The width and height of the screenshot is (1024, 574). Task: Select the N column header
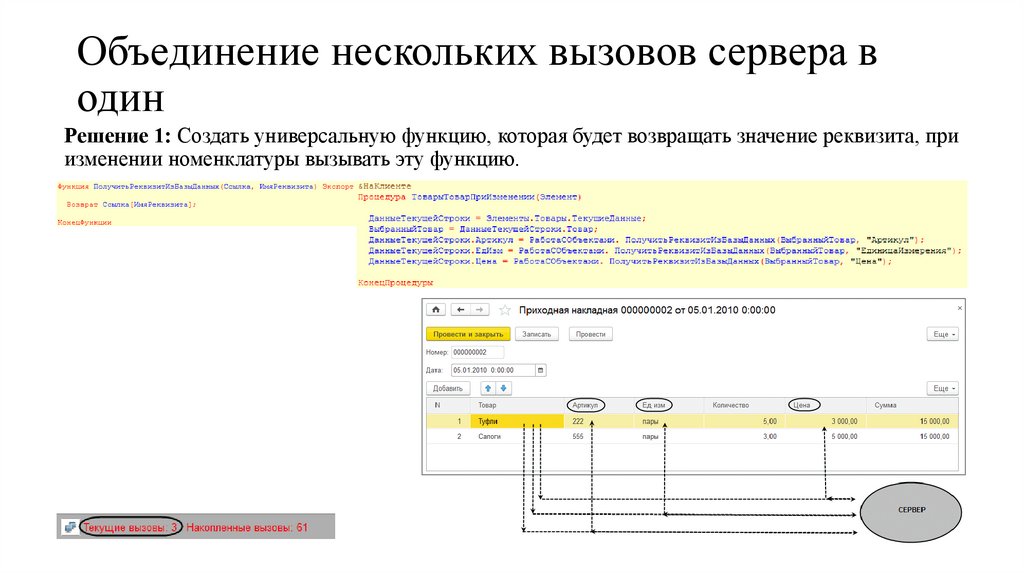coord(438,405)
